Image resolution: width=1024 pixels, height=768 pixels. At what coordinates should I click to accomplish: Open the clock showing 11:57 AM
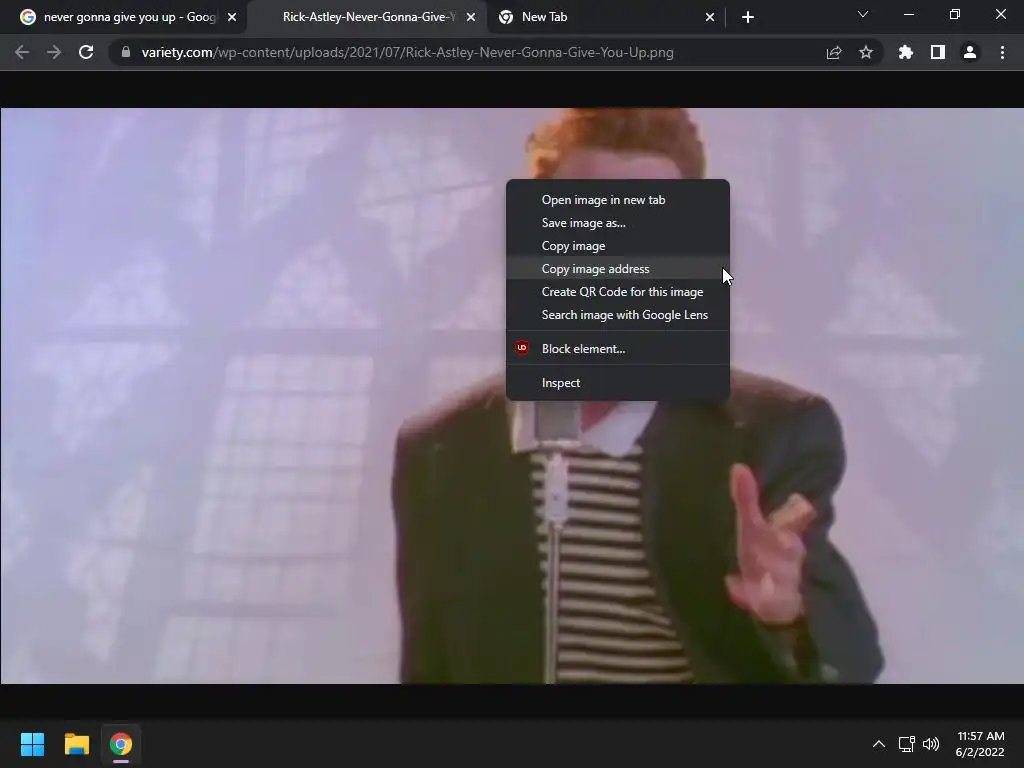coord(980,744)
